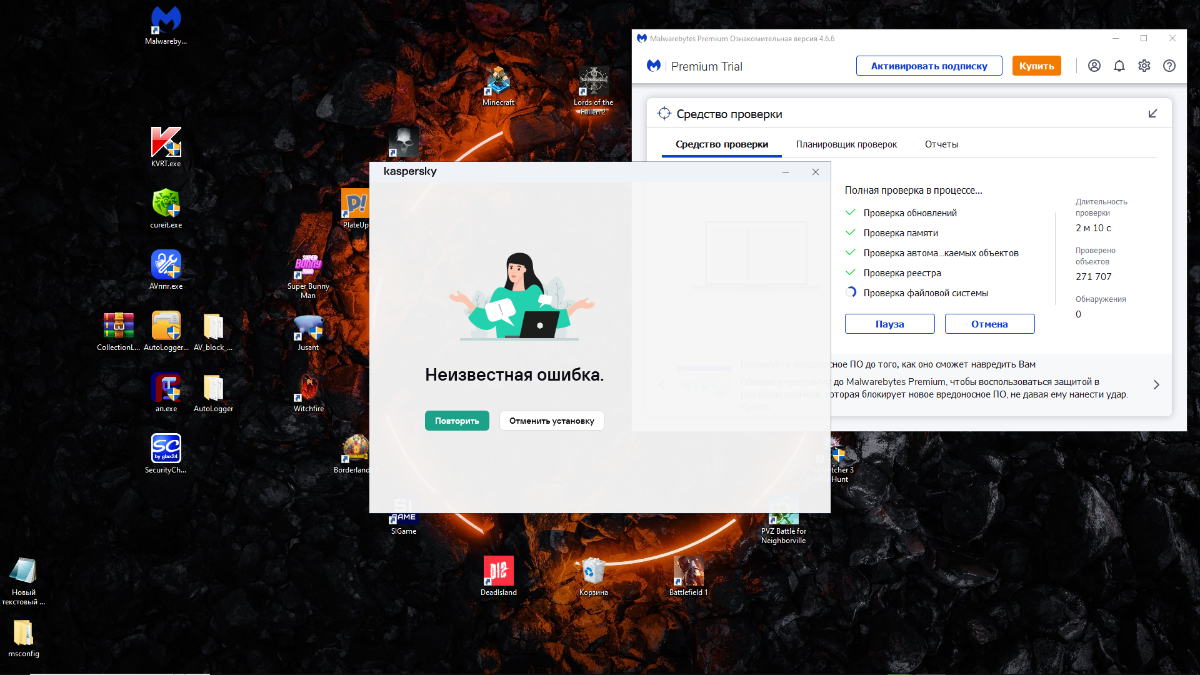Click the Проверка памяти scan step
This screenshot has height=675, width=1200.
tap(901, 233)
